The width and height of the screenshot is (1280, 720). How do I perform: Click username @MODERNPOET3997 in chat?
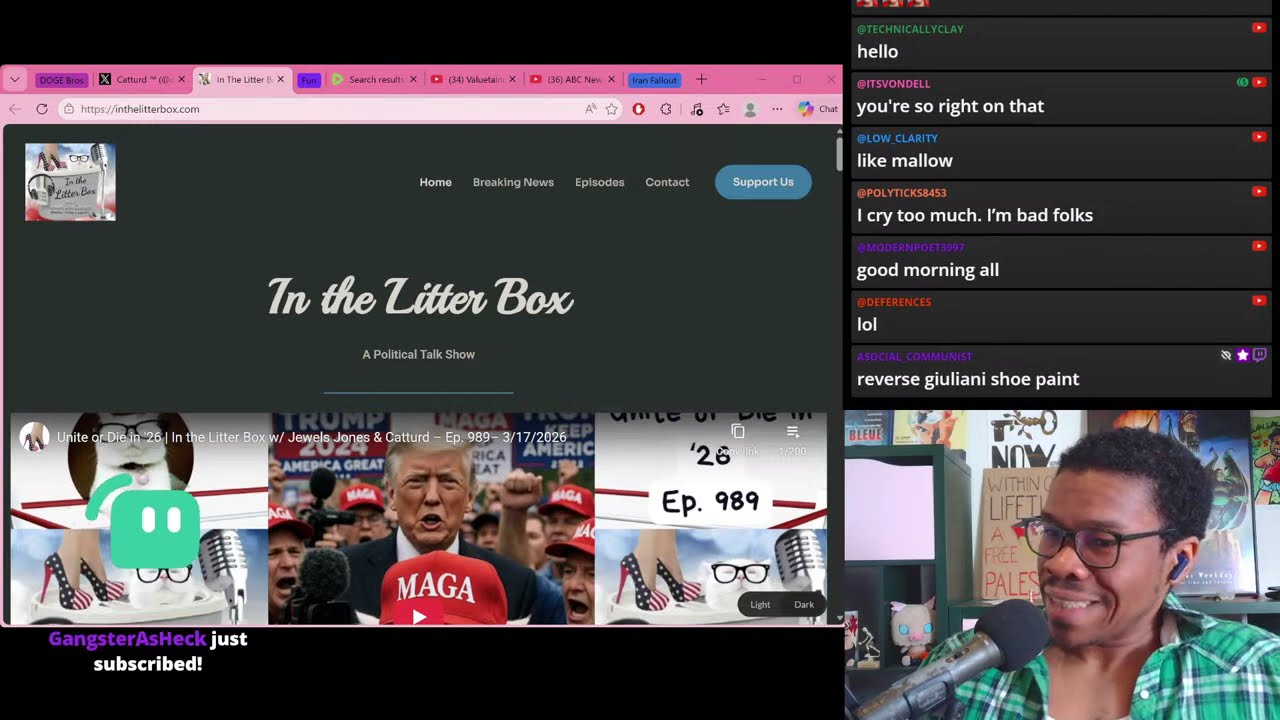click(911, 247)
